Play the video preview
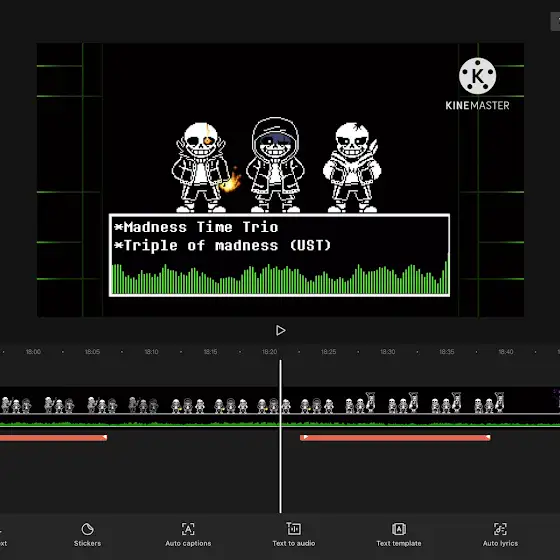The image size is (560, 560). tap(280, 330)
